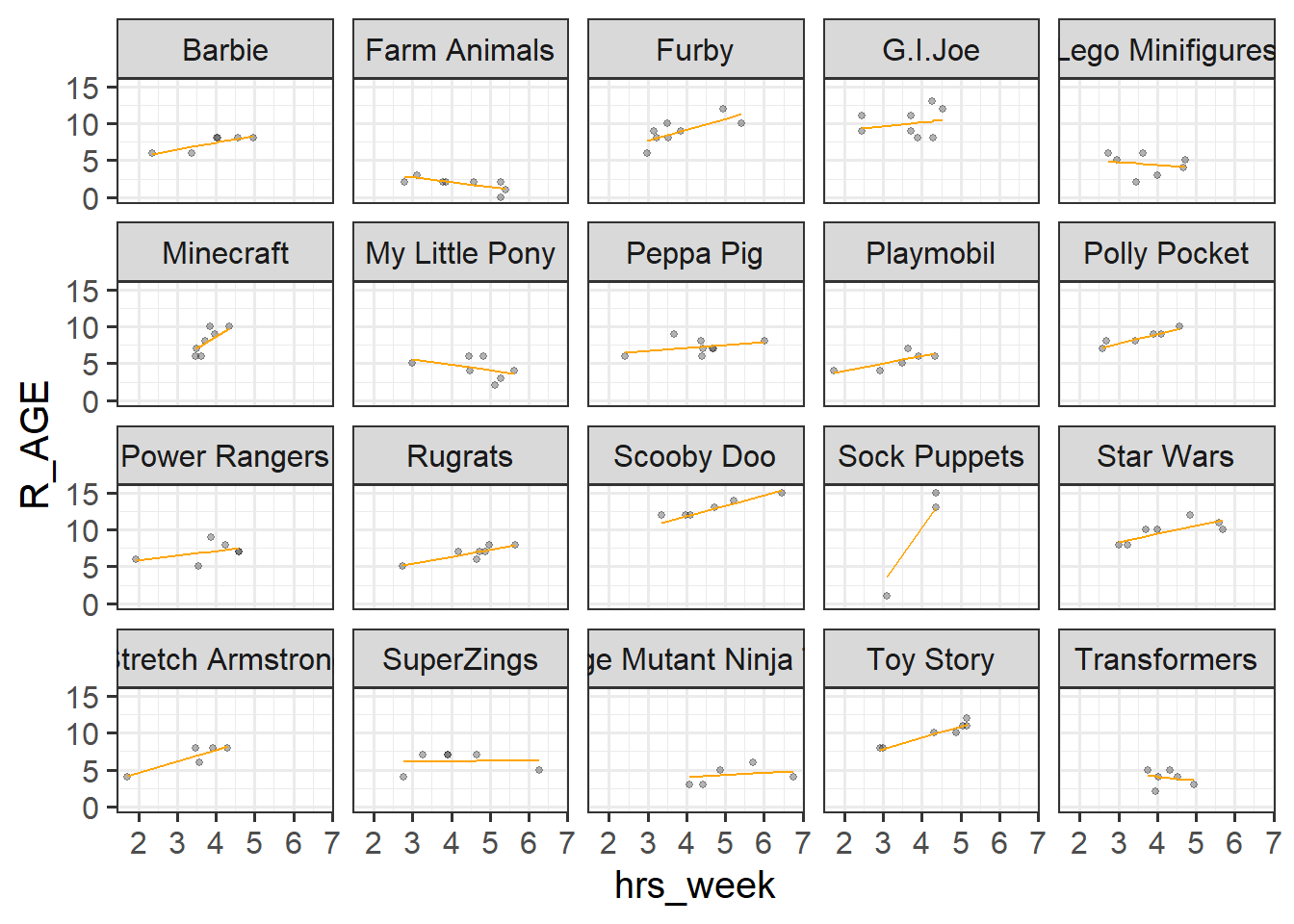Screen dimensions: 1294x924
Task: Click the hrs_week x-axis title
Action: 695,885
